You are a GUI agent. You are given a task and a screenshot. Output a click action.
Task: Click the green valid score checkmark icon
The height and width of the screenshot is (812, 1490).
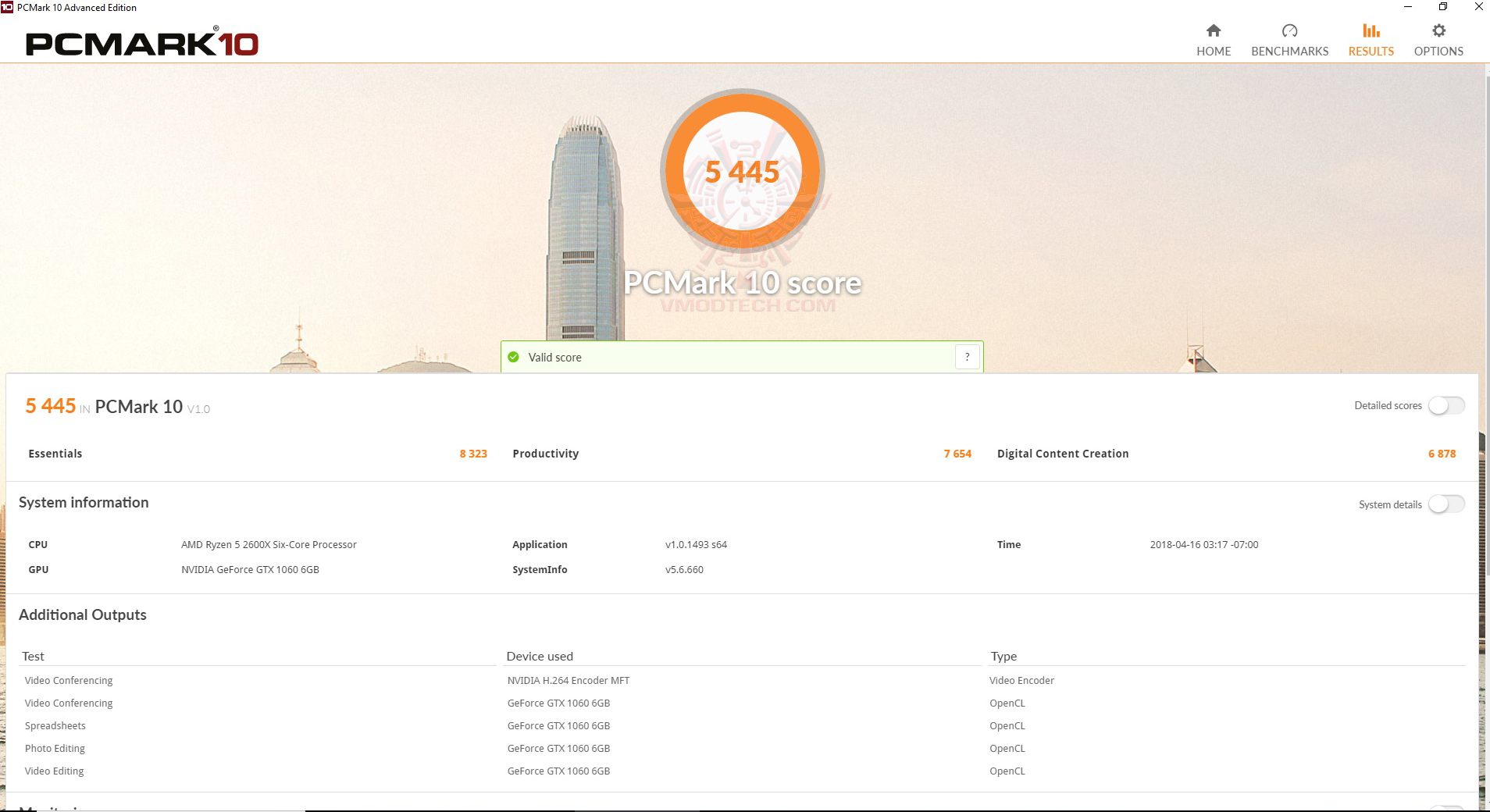point(513,357)
